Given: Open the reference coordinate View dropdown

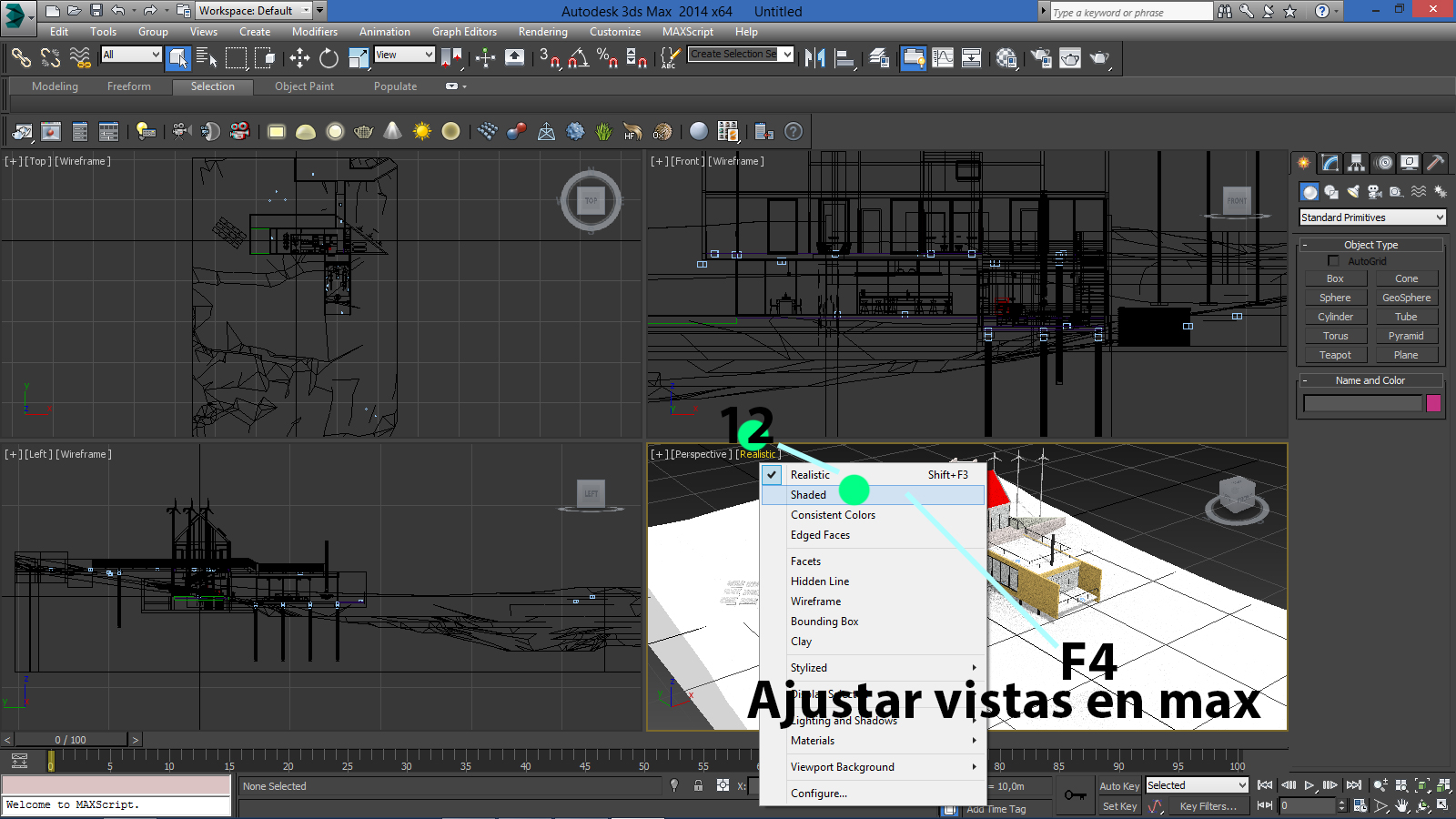Looking at the screenshot, I should tap(405, 55).
